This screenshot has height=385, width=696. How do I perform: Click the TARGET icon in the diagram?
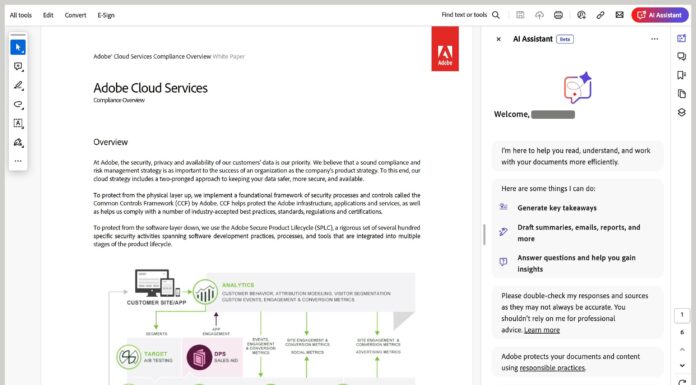128,357
